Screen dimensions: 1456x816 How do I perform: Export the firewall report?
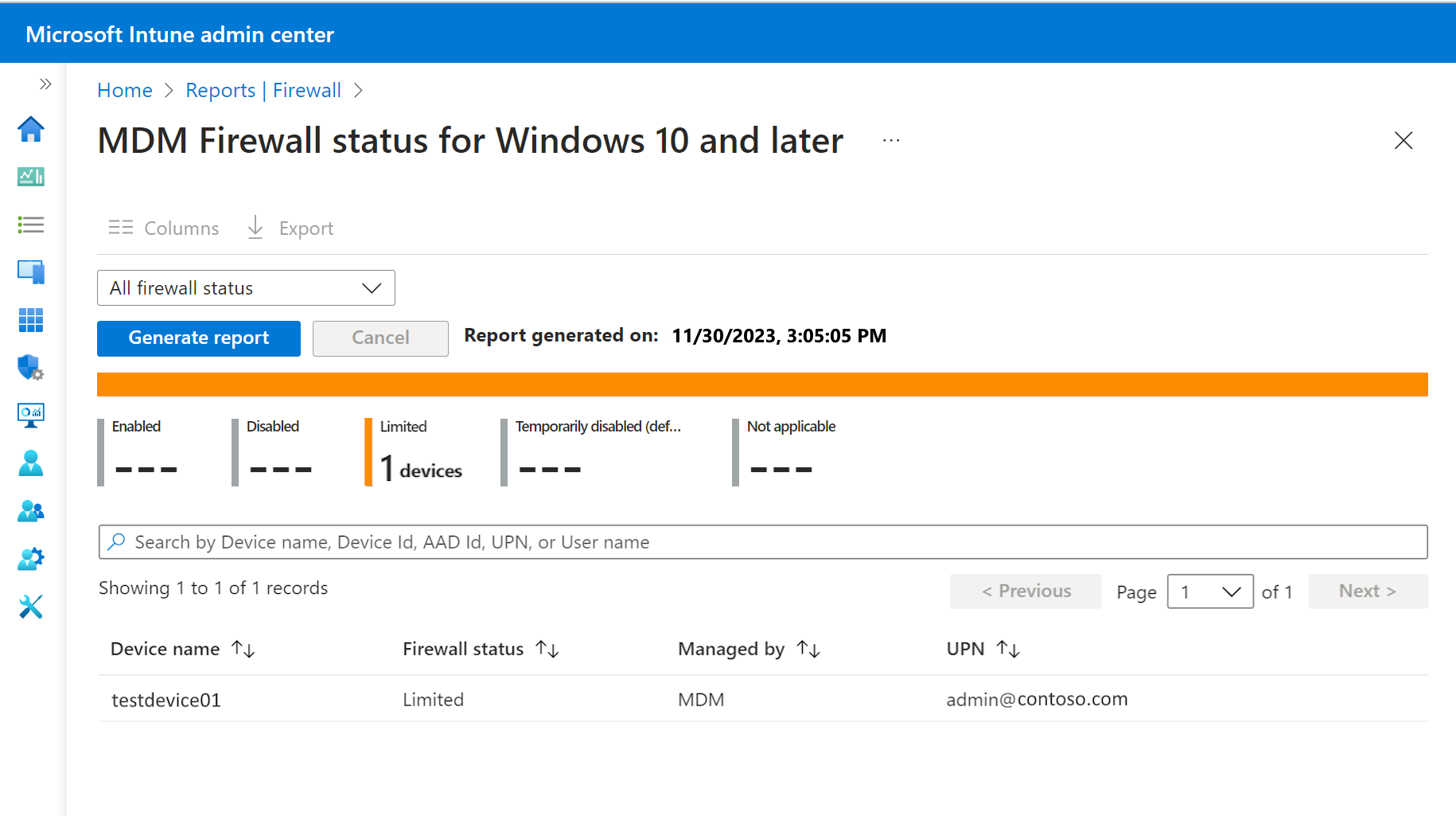coord(289,228)
